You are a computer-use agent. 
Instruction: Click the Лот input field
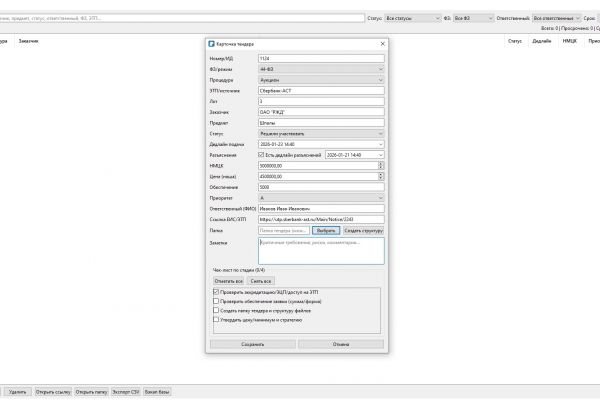(321, 101)
